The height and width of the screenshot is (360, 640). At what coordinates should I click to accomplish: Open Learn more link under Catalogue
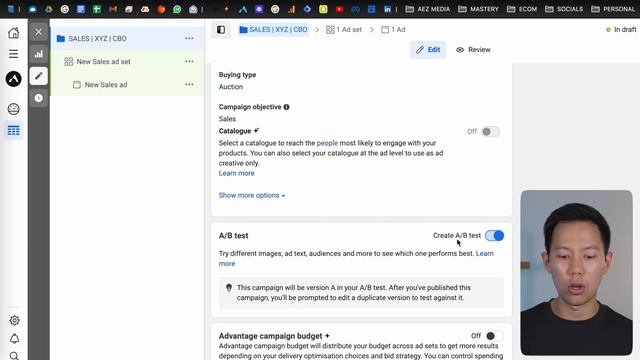click(236, 173)
